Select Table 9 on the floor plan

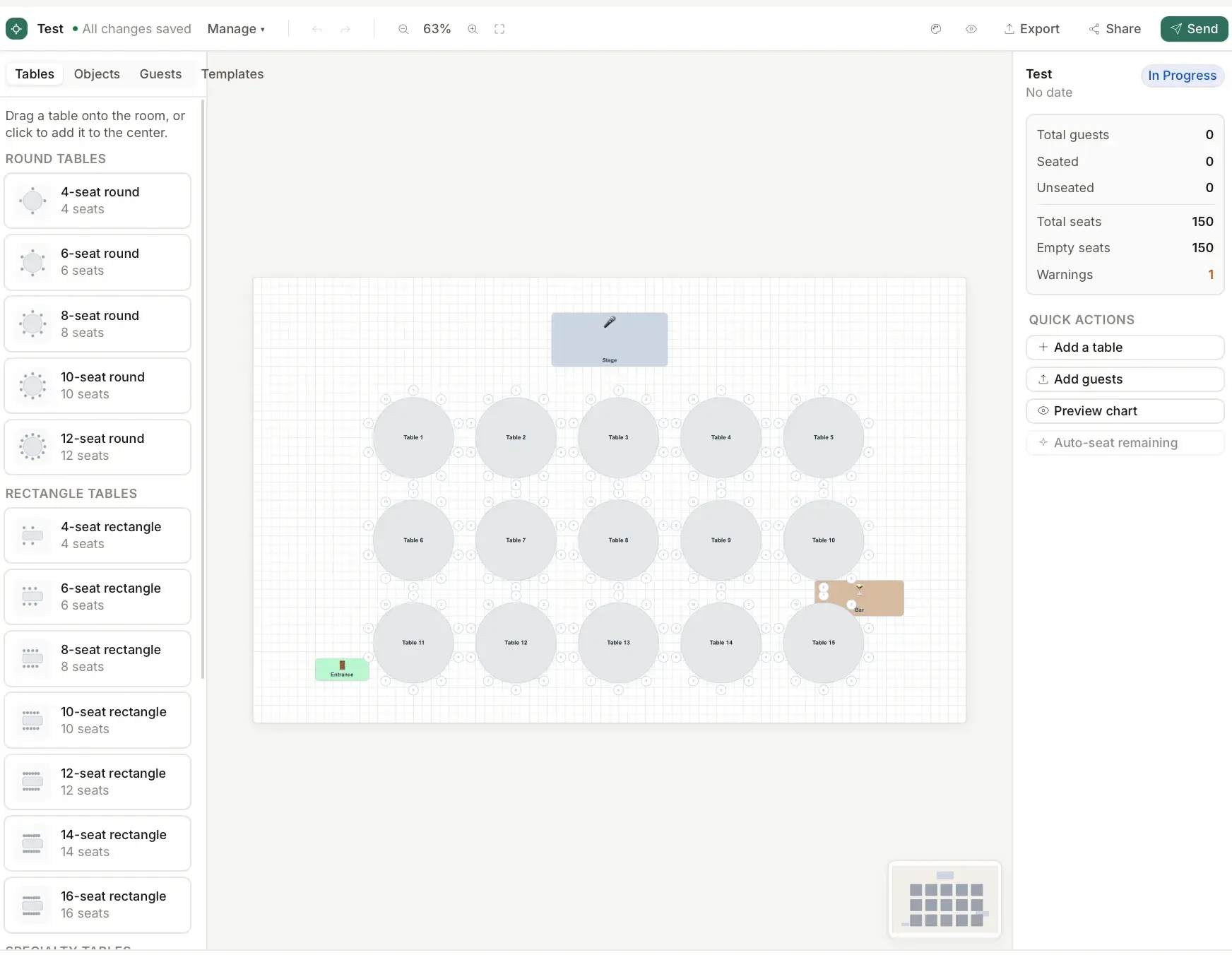721,540
